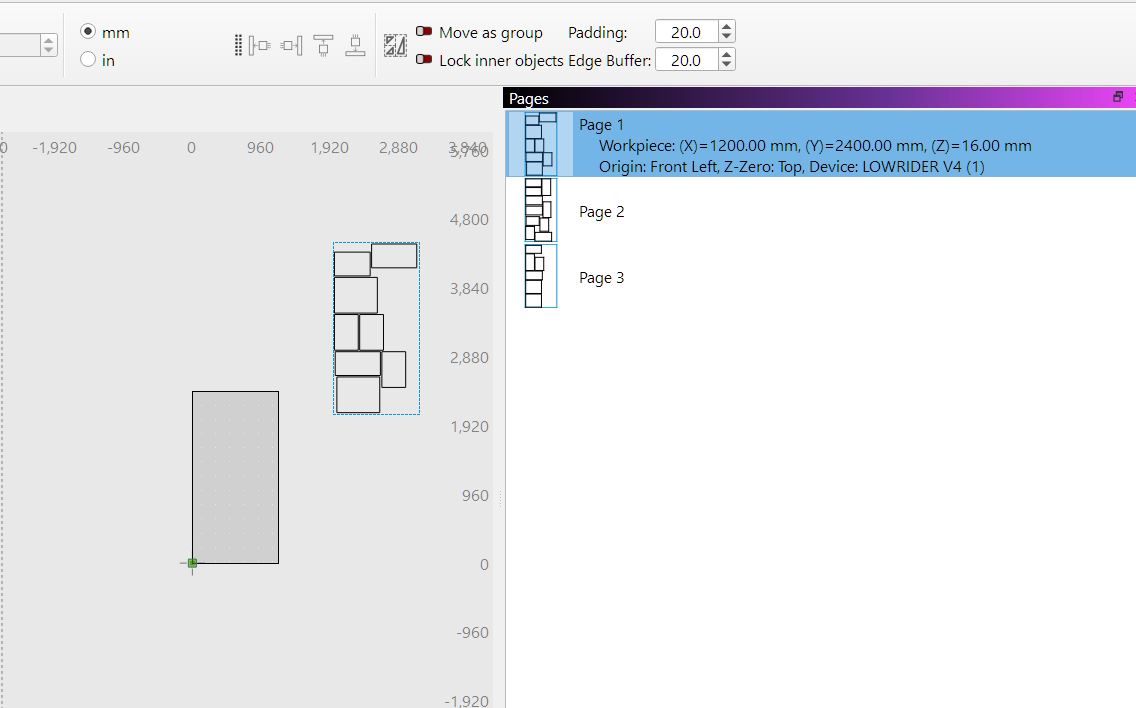Increase Padding value with up arrow

click(x=727, y=26)
